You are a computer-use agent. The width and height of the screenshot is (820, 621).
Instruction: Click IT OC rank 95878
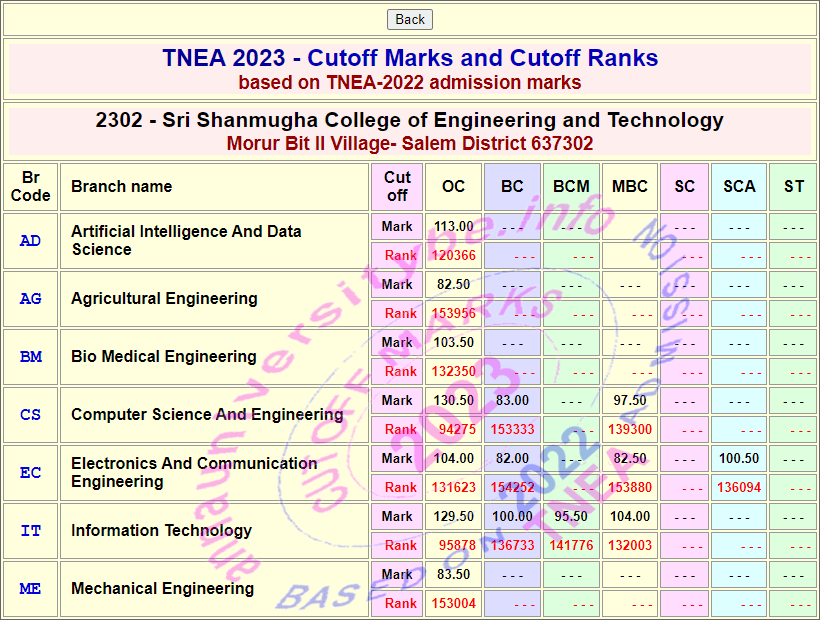coord(457,546)
